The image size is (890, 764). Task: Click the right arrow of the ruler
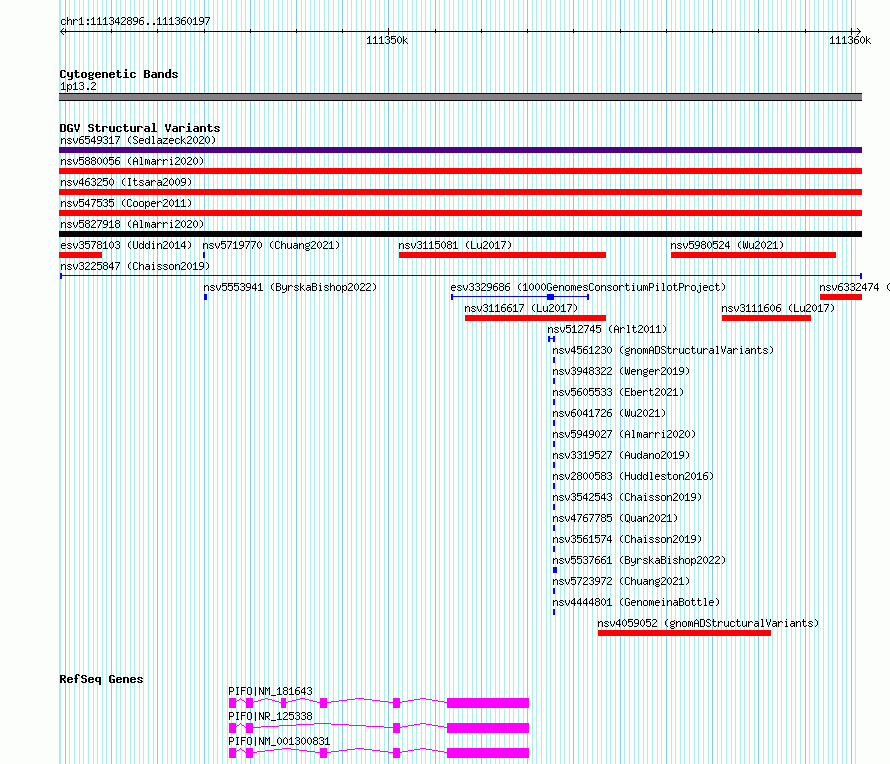tap(858, 32)
